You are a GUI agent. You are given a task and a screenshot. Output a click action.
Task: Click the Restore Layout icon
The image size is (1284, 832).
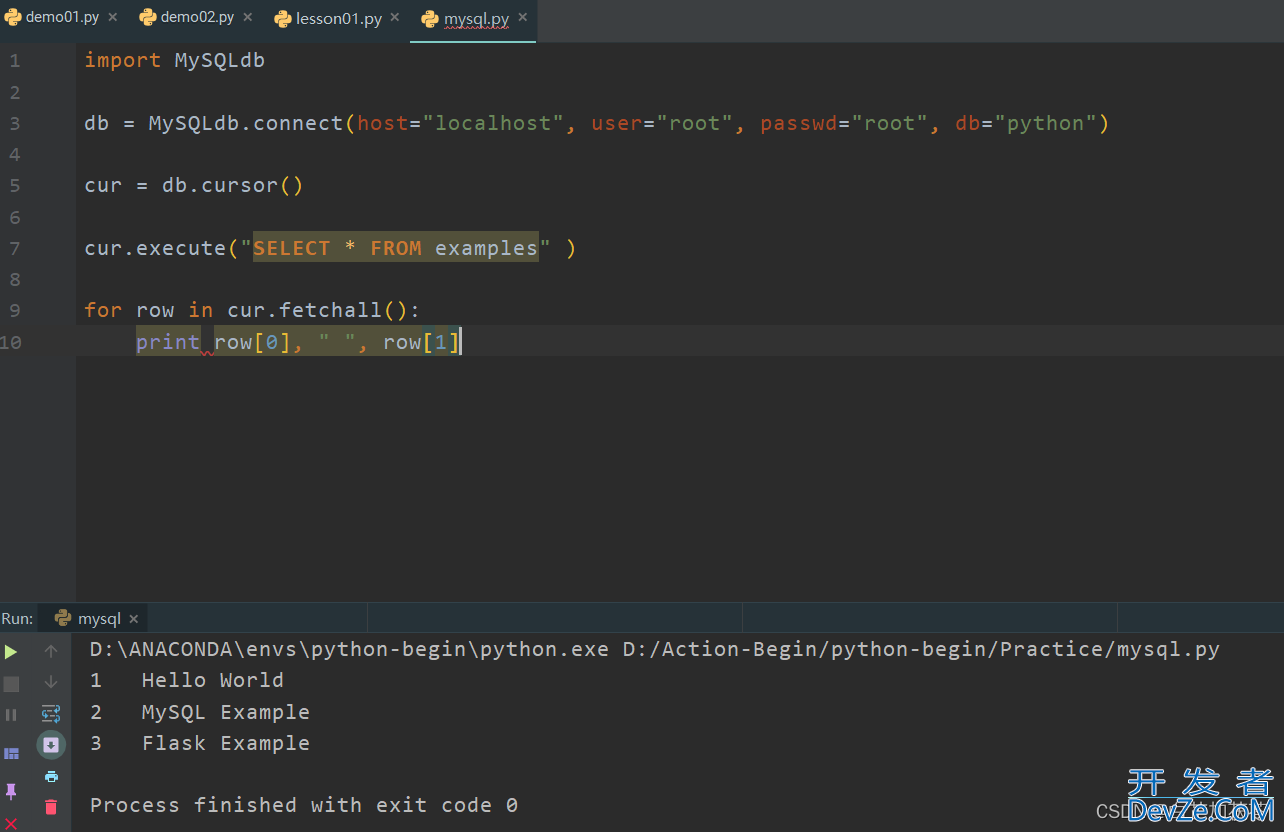point(11,753)
